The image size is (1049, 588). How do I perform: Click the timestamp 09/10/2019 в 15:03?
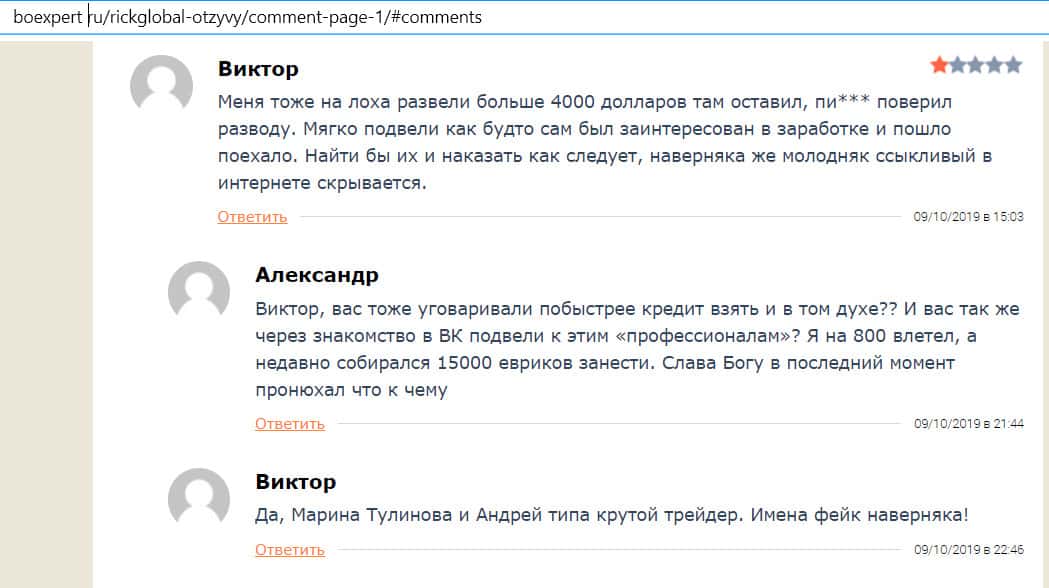[968, 217]
